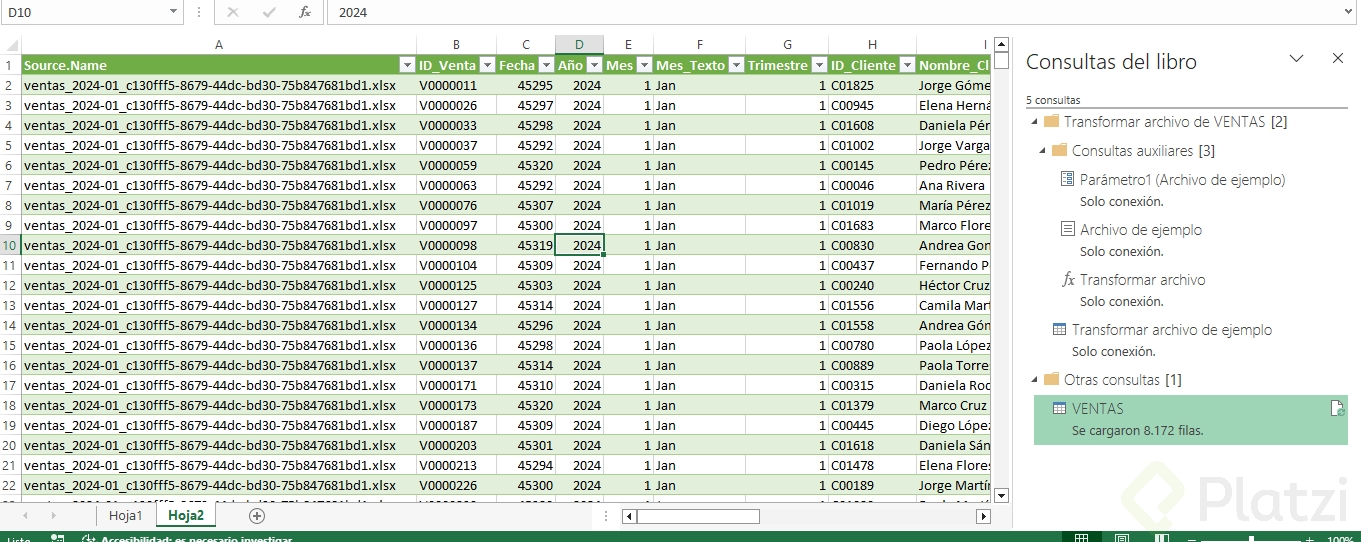Click the Otras consultas folder icon
Image resolution: width=1361 pixels, height=542 pixels.
tap(1050, 380)
